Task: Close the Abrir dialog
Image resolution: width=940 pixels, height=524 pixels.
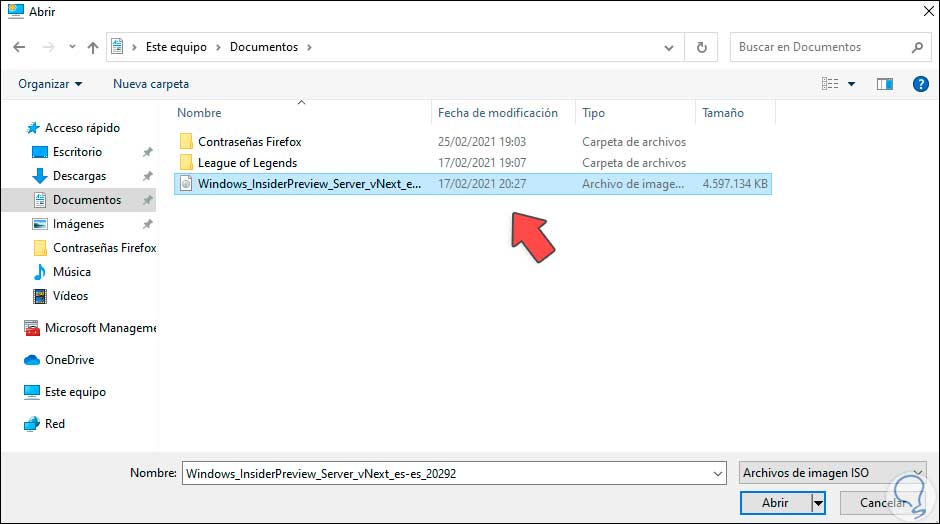Action: (x=928, y=11)
